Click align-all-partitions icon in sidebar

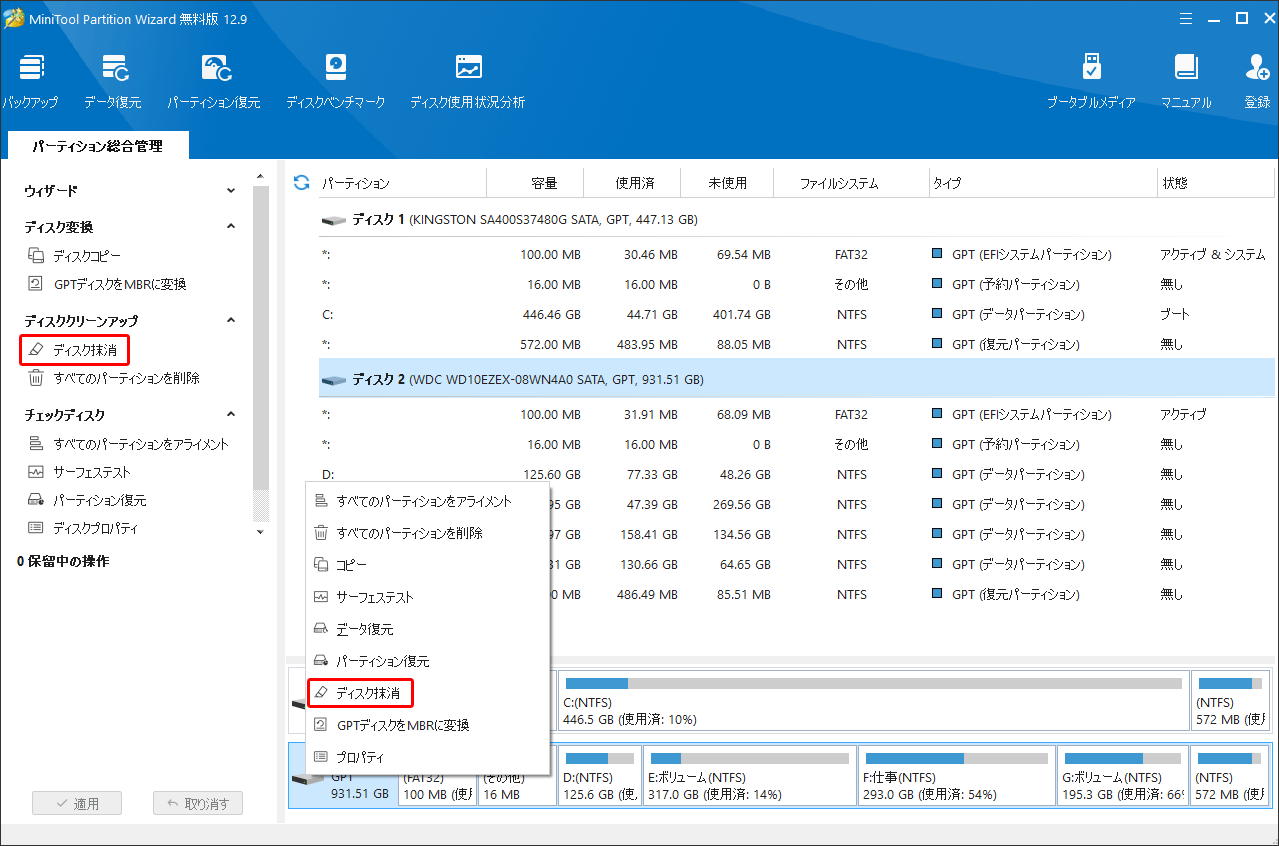coord(36,444)
